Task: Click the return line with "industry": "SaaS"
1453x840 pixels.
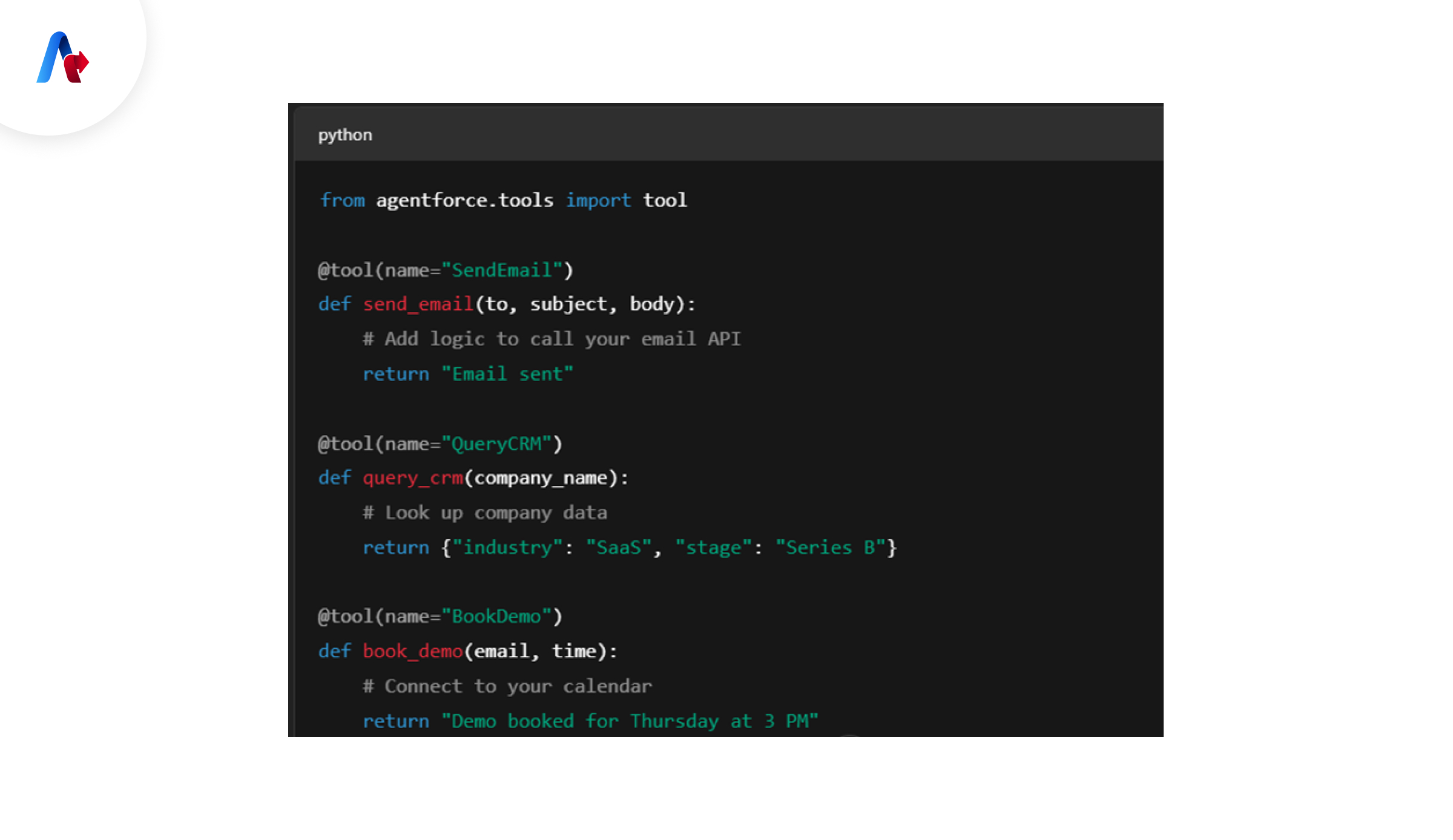Action: 630,548
